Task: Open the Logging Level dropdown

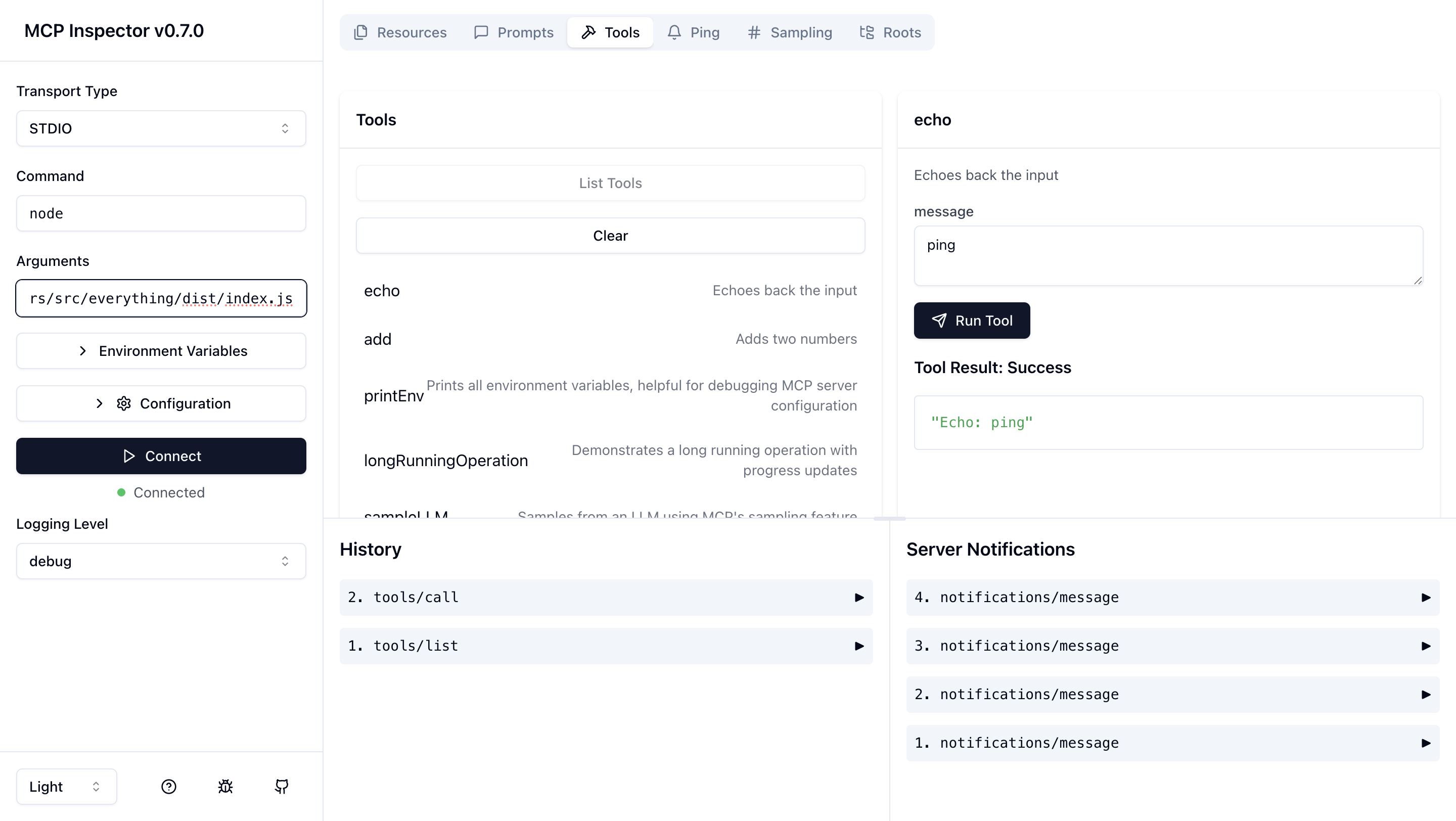Action: click(x=161, y=561)
